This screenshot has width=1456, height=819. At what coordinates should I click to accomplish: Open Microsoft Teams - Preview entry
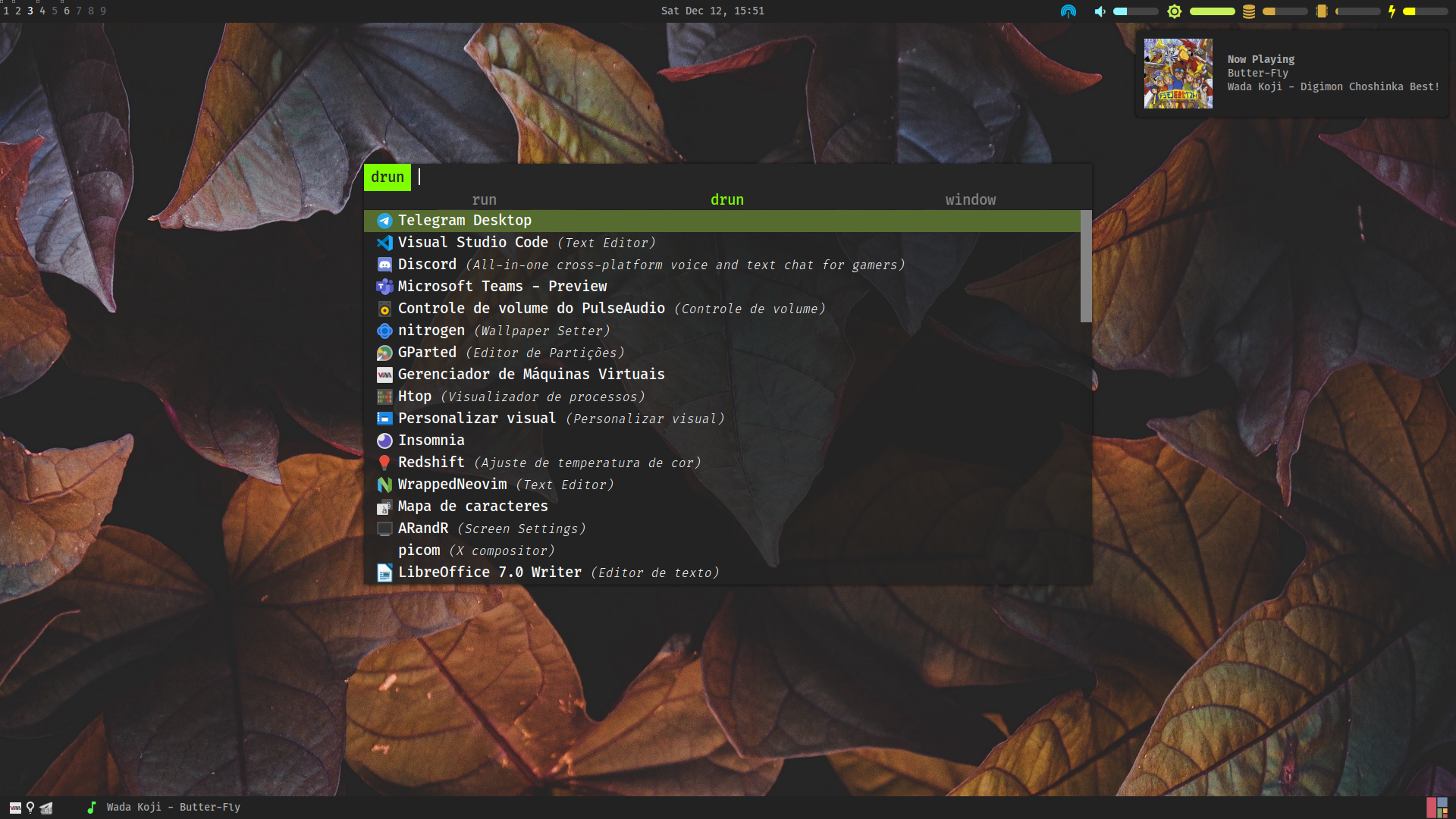(x=722, y=287)
